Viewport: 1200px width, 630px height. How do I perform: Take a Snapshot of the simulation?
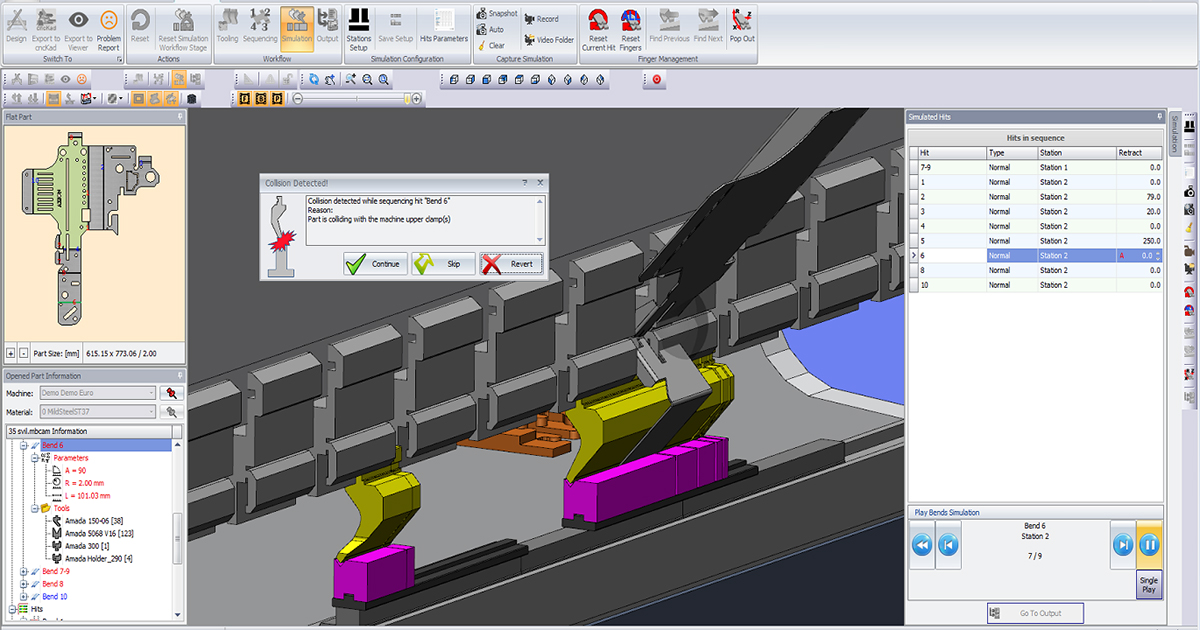click(x=497, y=13)
